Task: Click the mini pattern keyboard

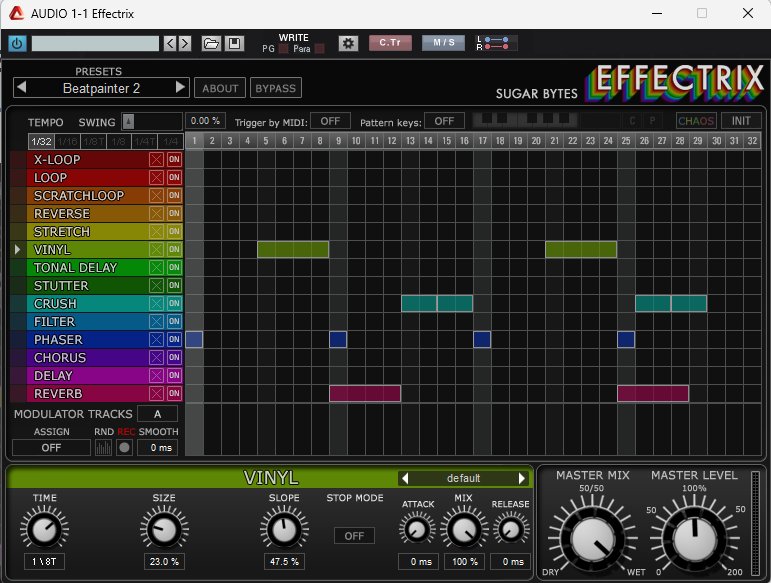Action: (525, 120)
